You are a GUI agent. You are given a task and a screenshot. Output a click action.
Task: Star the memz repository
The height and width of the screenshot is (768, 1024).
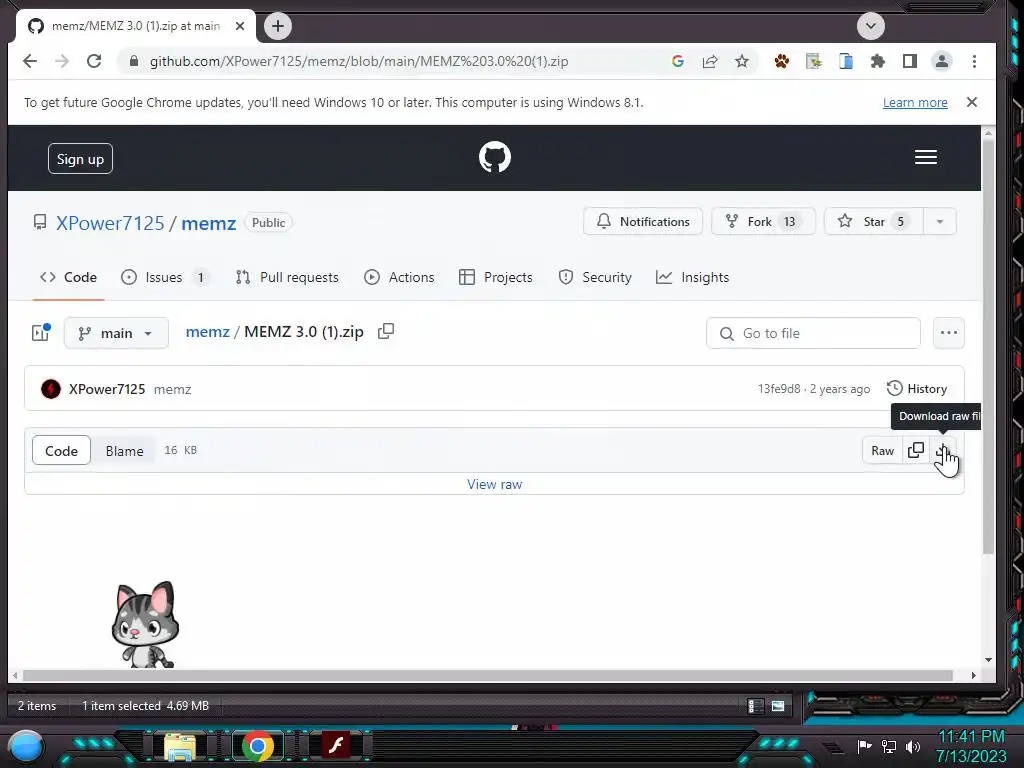pos(874,221)
